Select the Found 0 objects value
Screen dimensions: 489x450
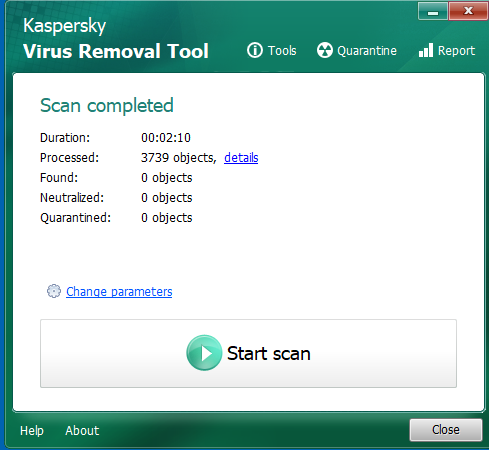(x=167, y=178)
